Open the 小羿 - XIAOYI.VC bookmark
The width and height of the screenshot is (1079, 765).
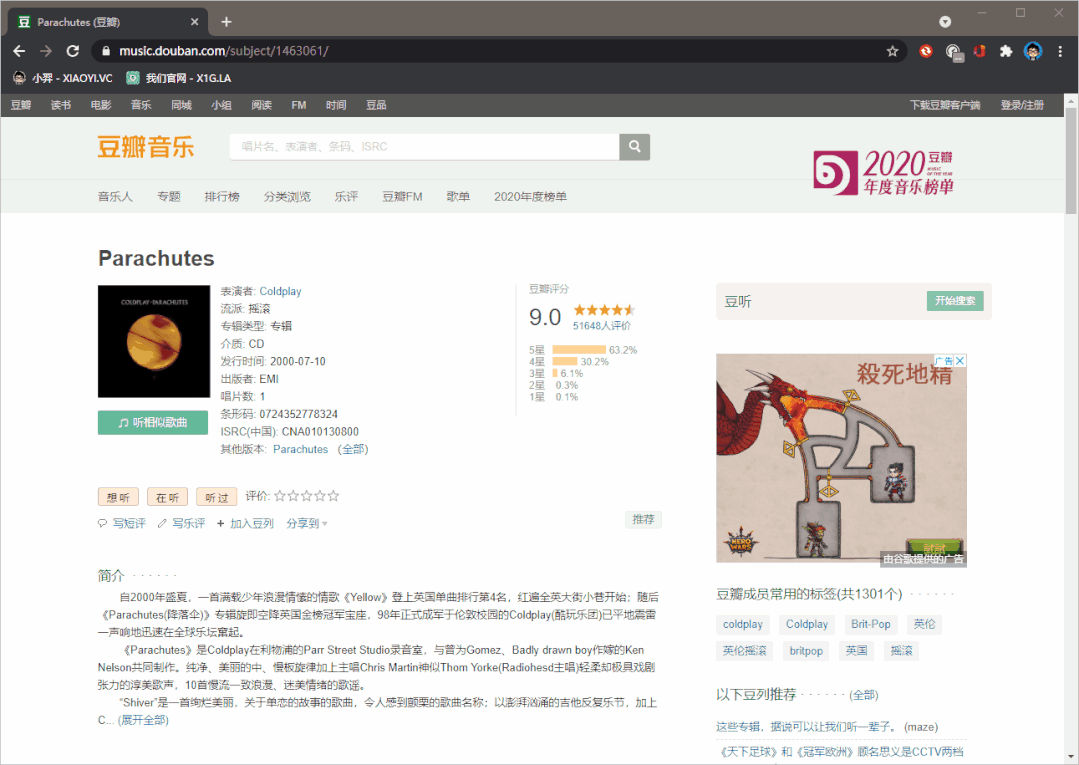click(x=63, y=78)
